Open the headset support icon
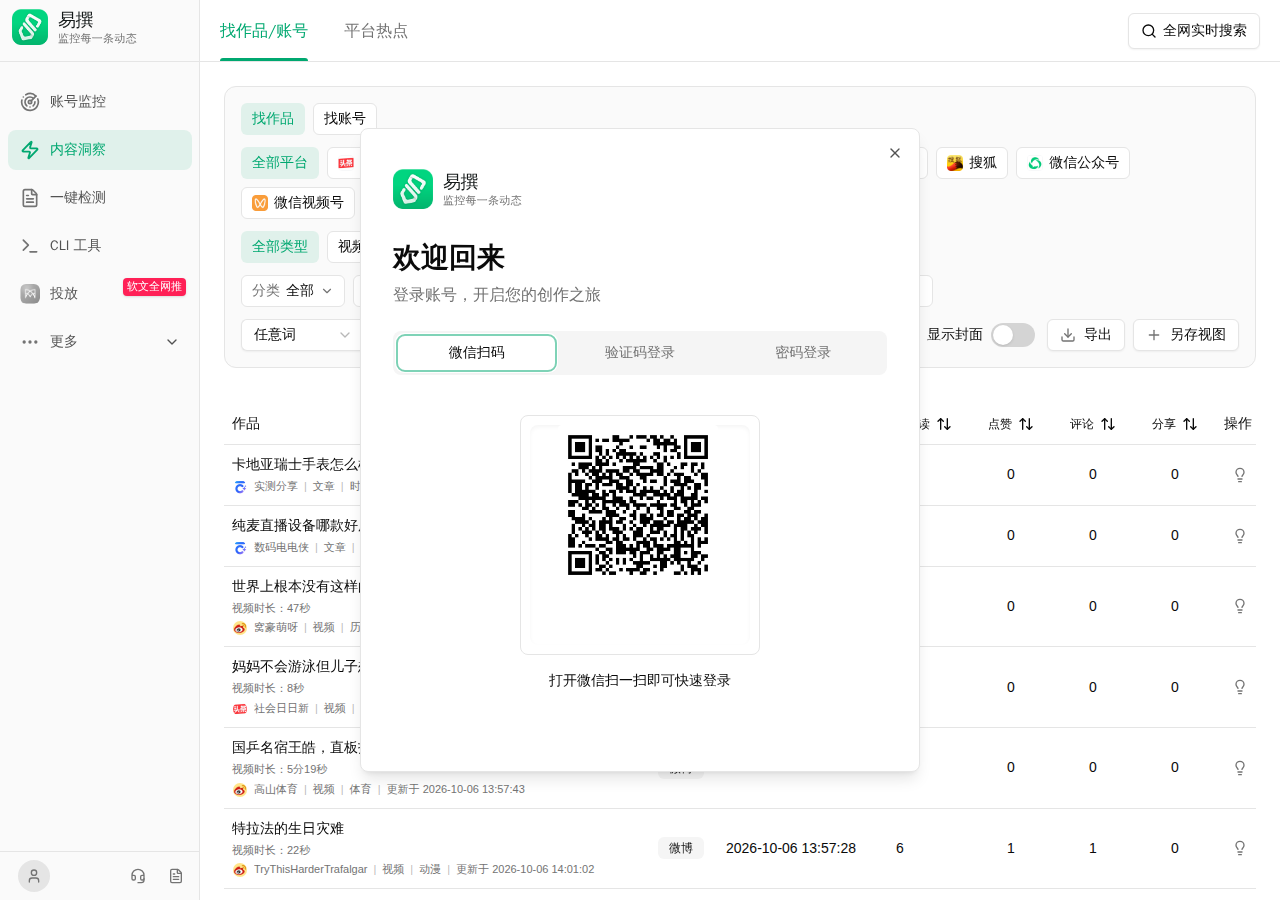The image size is (1280, 900). tap(138, 876)
